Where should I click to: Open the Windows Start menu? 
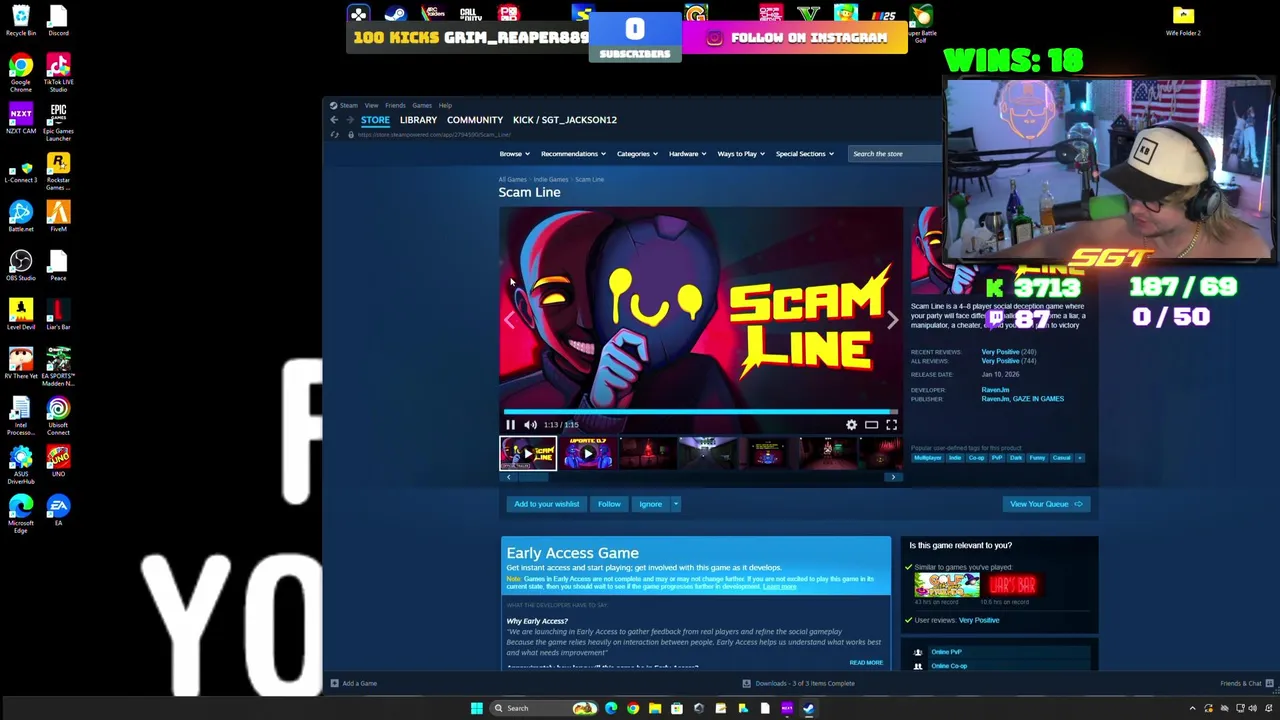pos(477,708)
